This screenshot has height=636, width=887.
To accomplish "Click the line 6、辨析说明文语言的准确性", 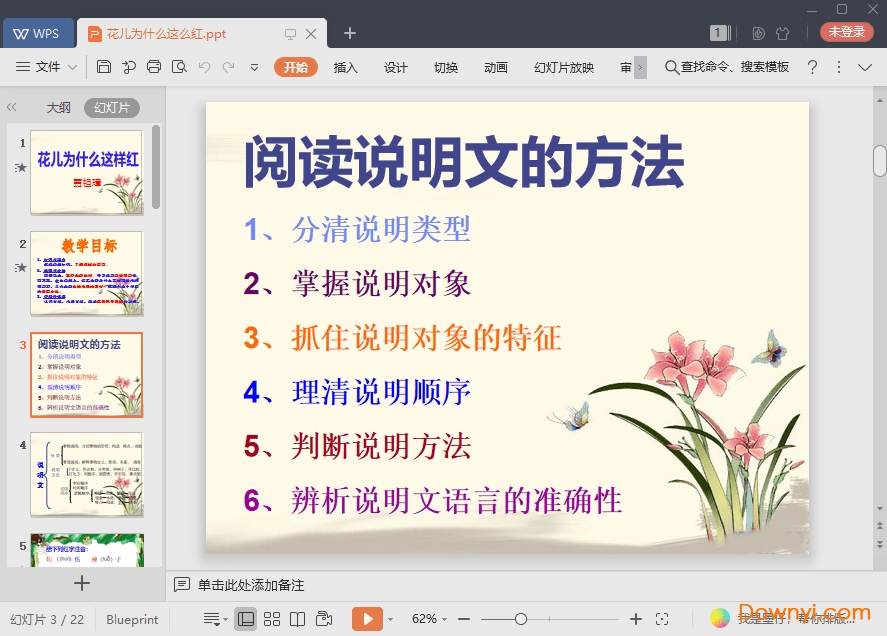I will [x=433, y=501].
